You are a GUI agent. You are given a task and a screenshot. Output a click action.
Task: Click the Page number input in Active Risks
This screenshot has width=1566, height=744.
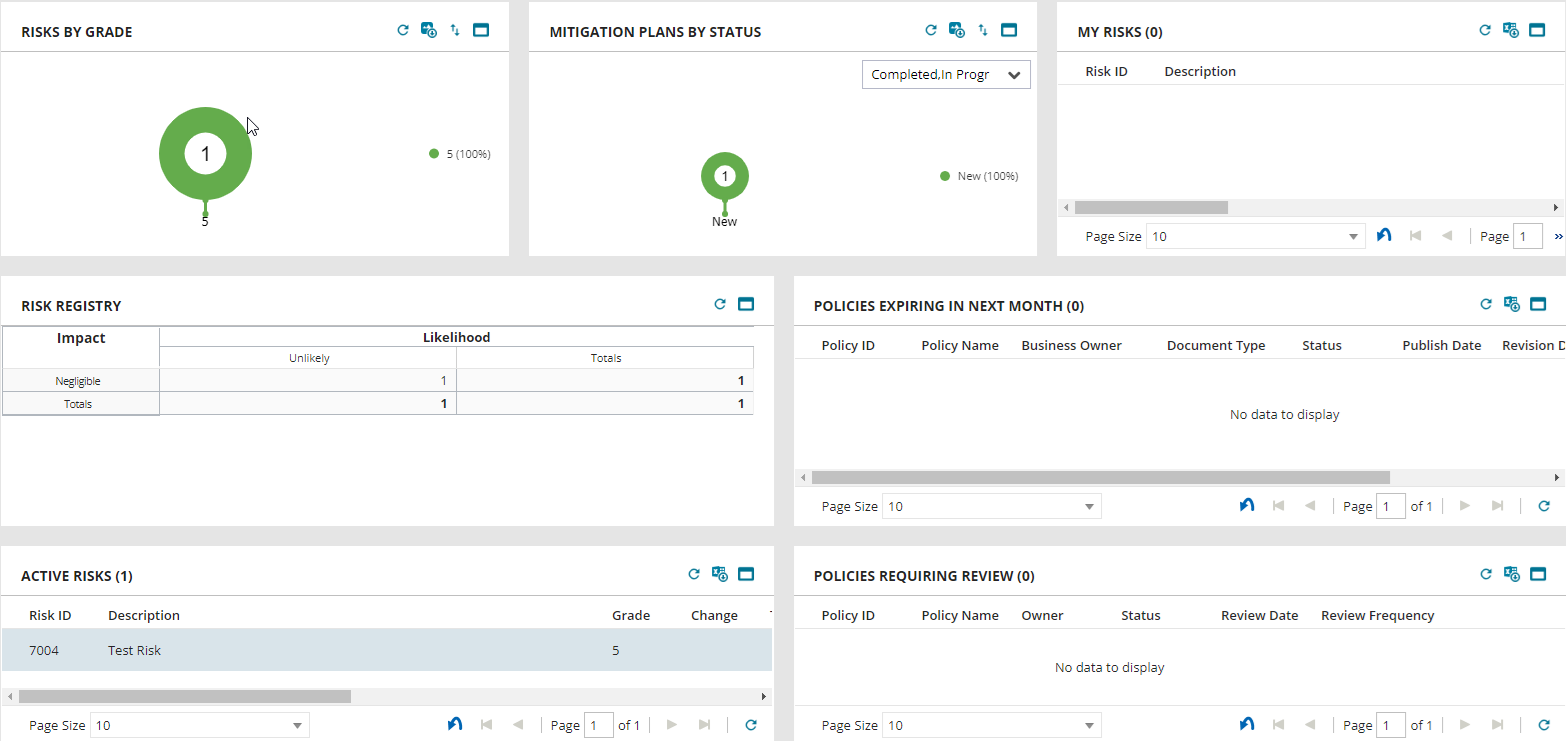(598, 724)
